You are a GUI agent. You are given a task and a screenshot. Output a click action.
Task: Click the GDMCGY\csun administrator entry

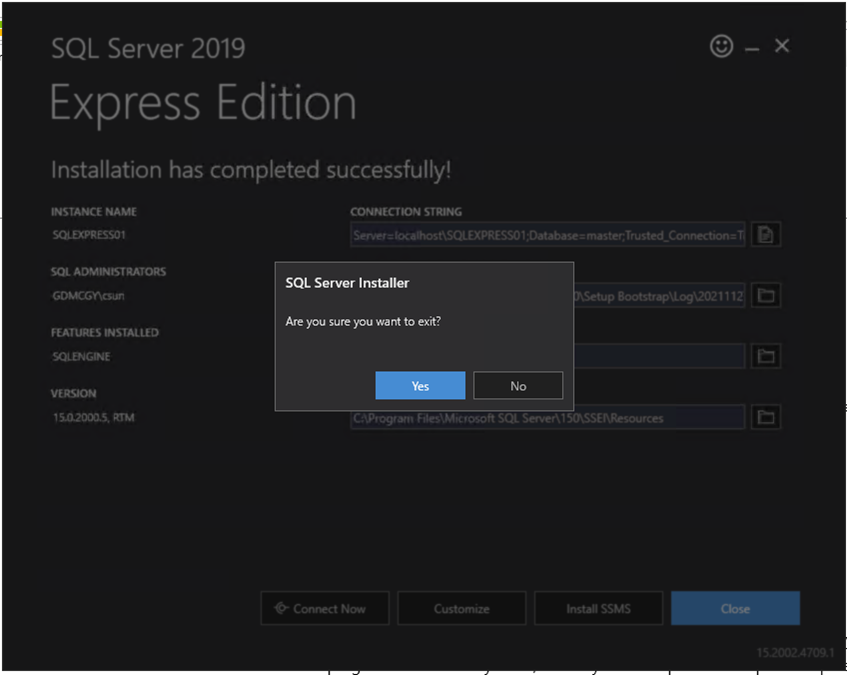(89, 296)
